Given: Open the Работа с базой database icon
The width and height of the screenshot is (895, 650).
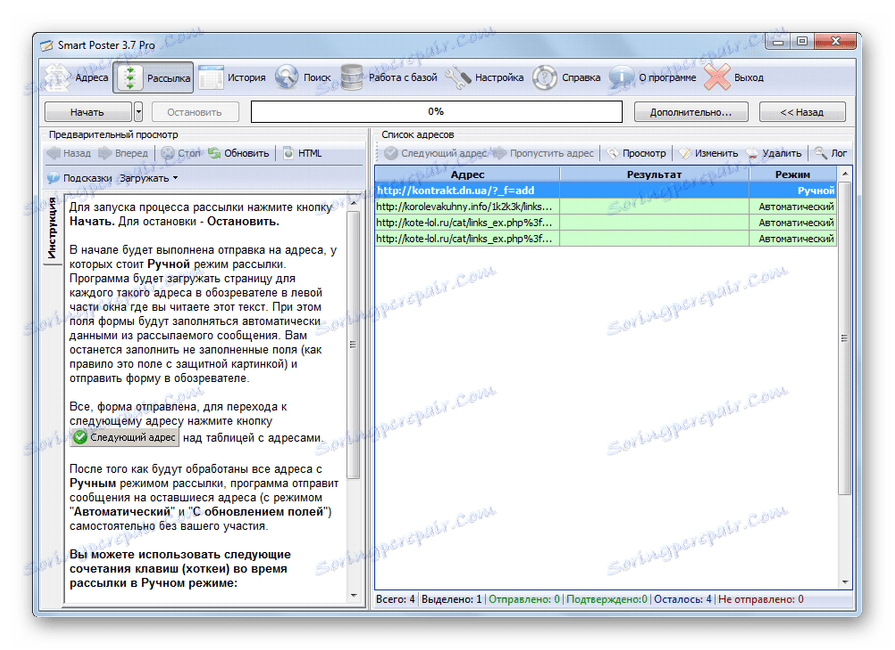Looking at the screenshot, I should coord(352,77).
